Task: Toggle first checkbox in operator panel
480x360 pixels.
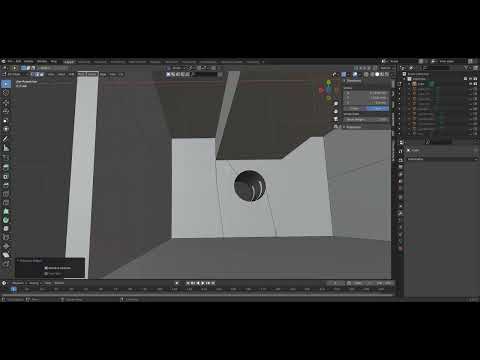Action: pos(46,268)
